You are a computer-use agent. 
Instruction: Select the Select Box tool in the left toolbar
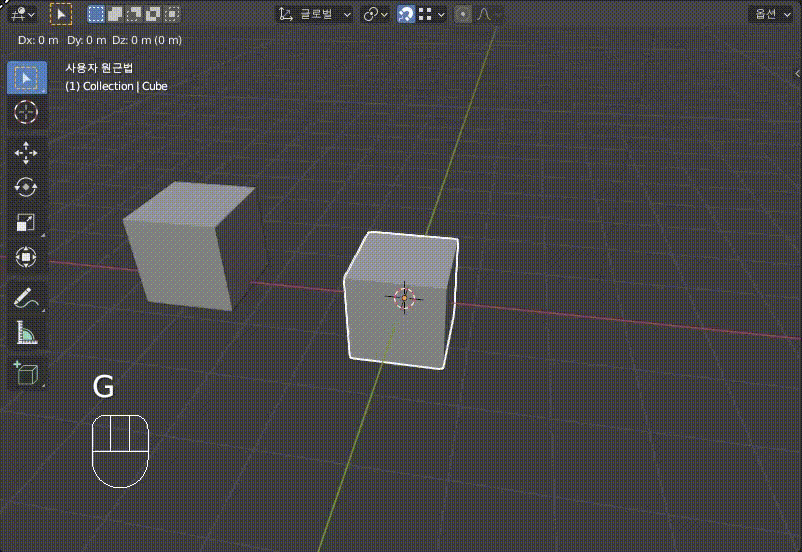(27, 78)
